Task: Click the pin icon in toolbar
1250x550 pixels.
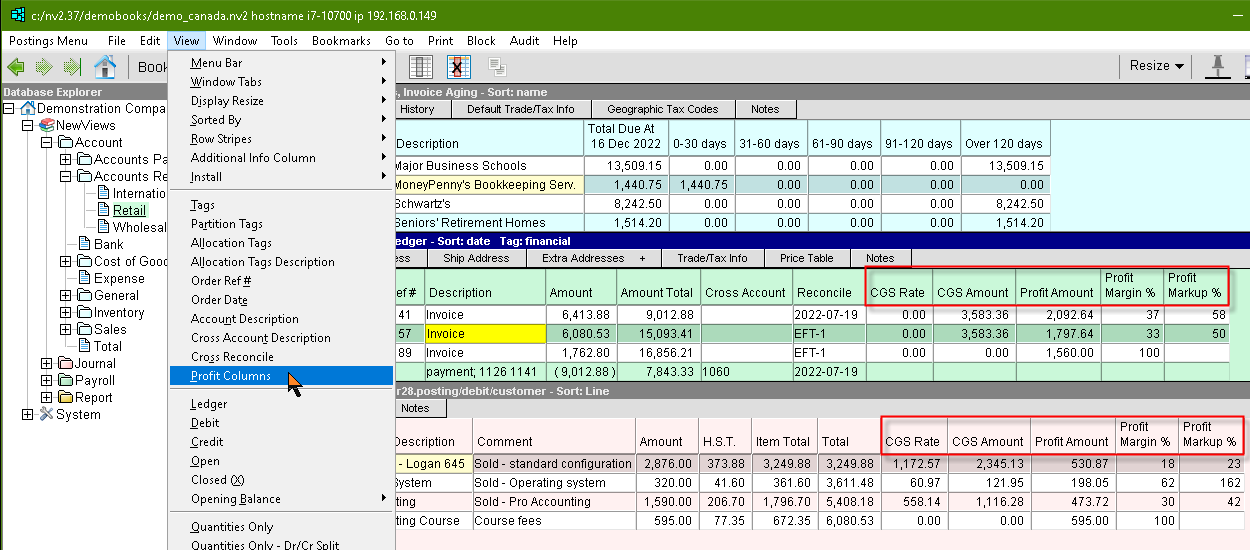Action: coord(1217,66)
